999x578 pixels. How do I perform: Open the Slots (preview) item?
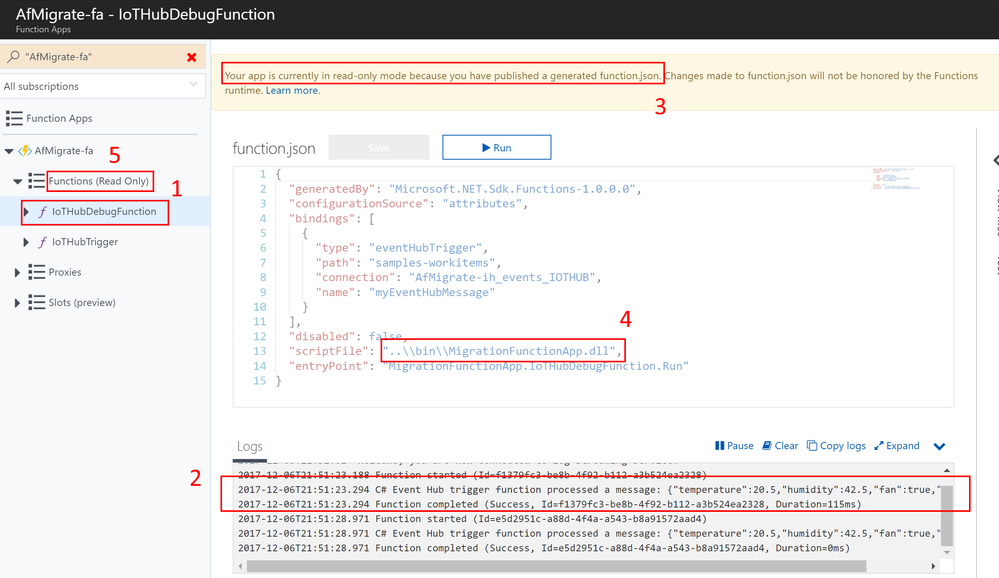tap(82, 303)
